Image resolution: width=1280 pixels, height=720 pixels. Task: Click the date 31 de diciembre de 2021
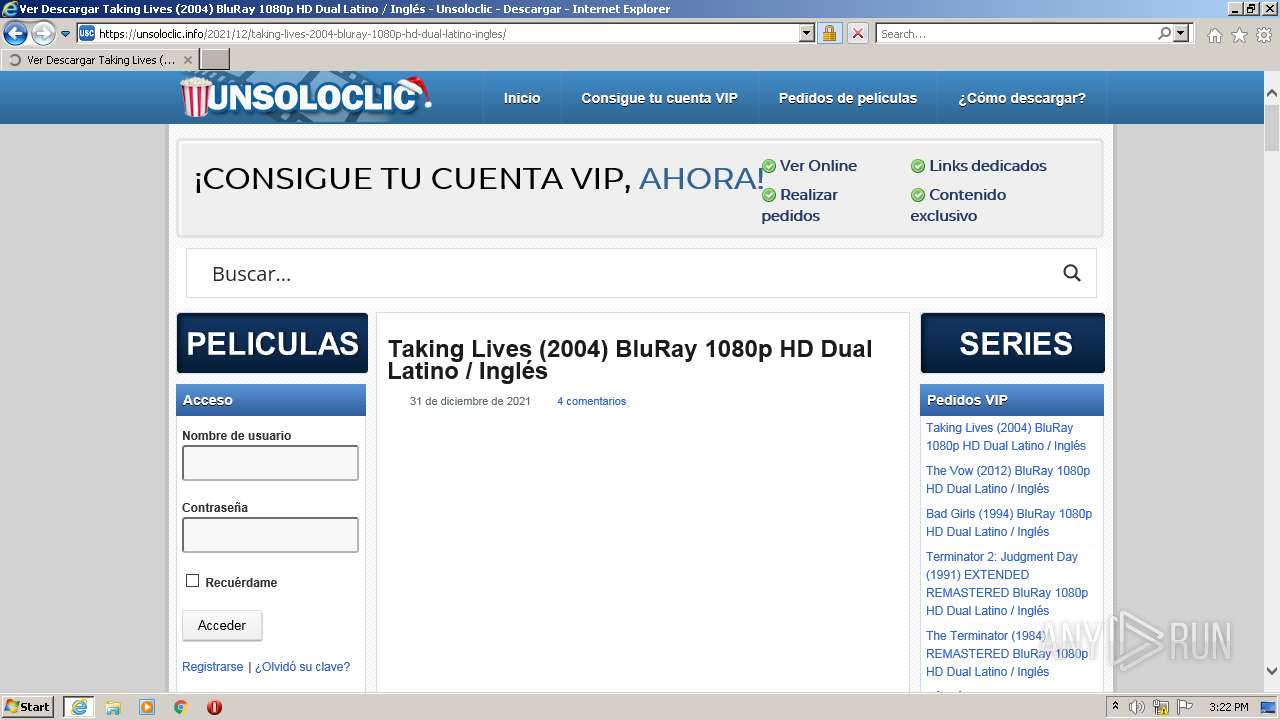click(470, 401)
